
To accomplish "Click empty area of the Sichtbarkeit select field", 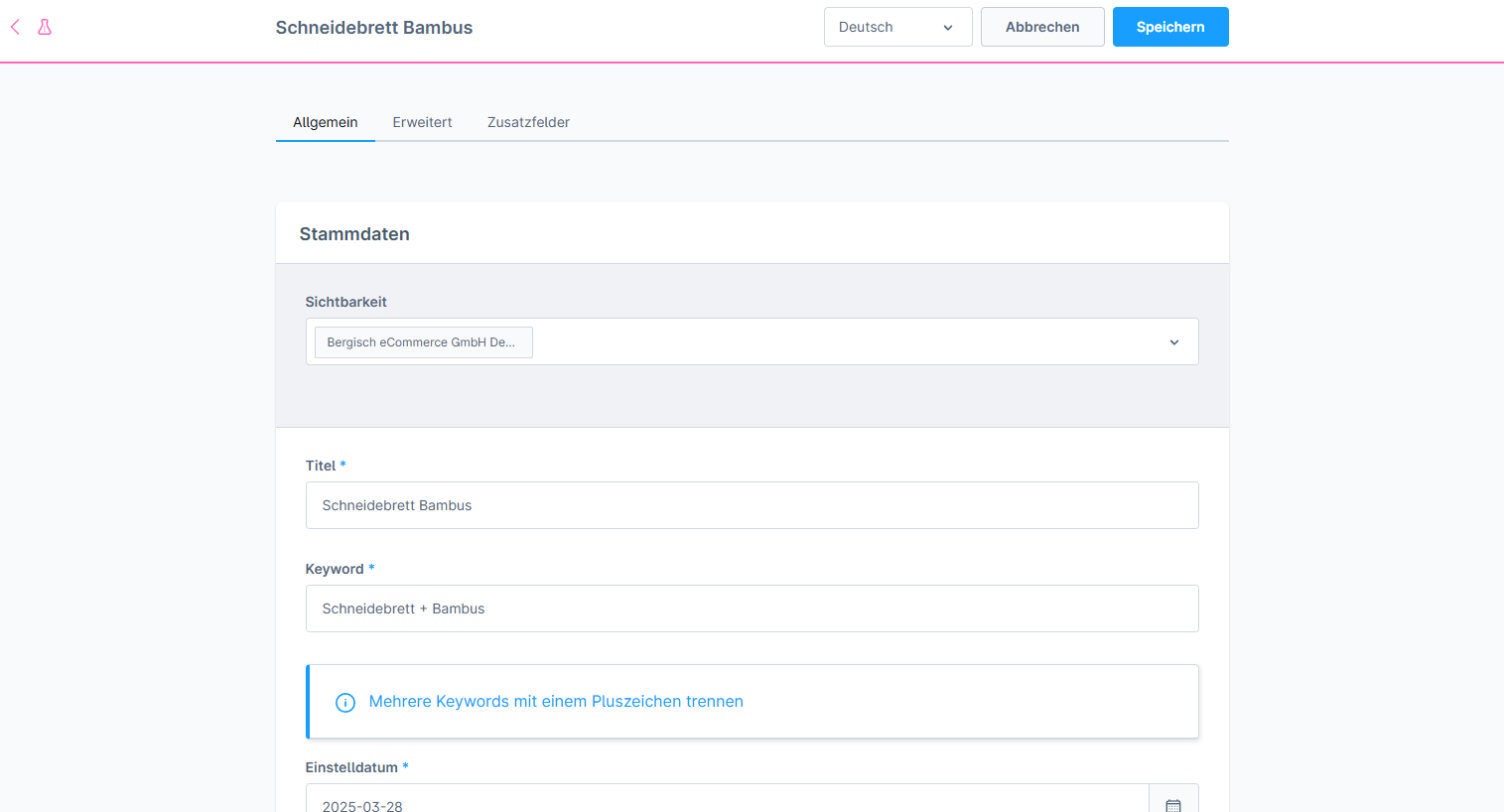I will pyautogui.click(x=844, y=342).
